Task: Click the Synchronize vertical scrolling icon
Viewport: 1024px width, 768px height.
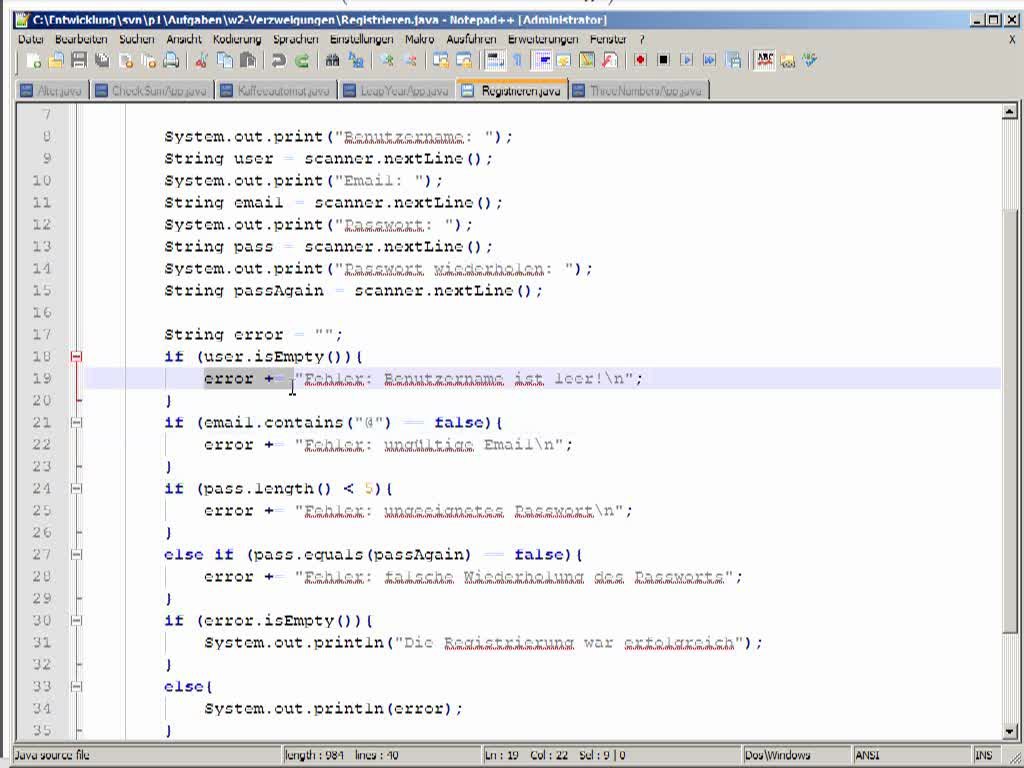Action: [x=441, y=61]
